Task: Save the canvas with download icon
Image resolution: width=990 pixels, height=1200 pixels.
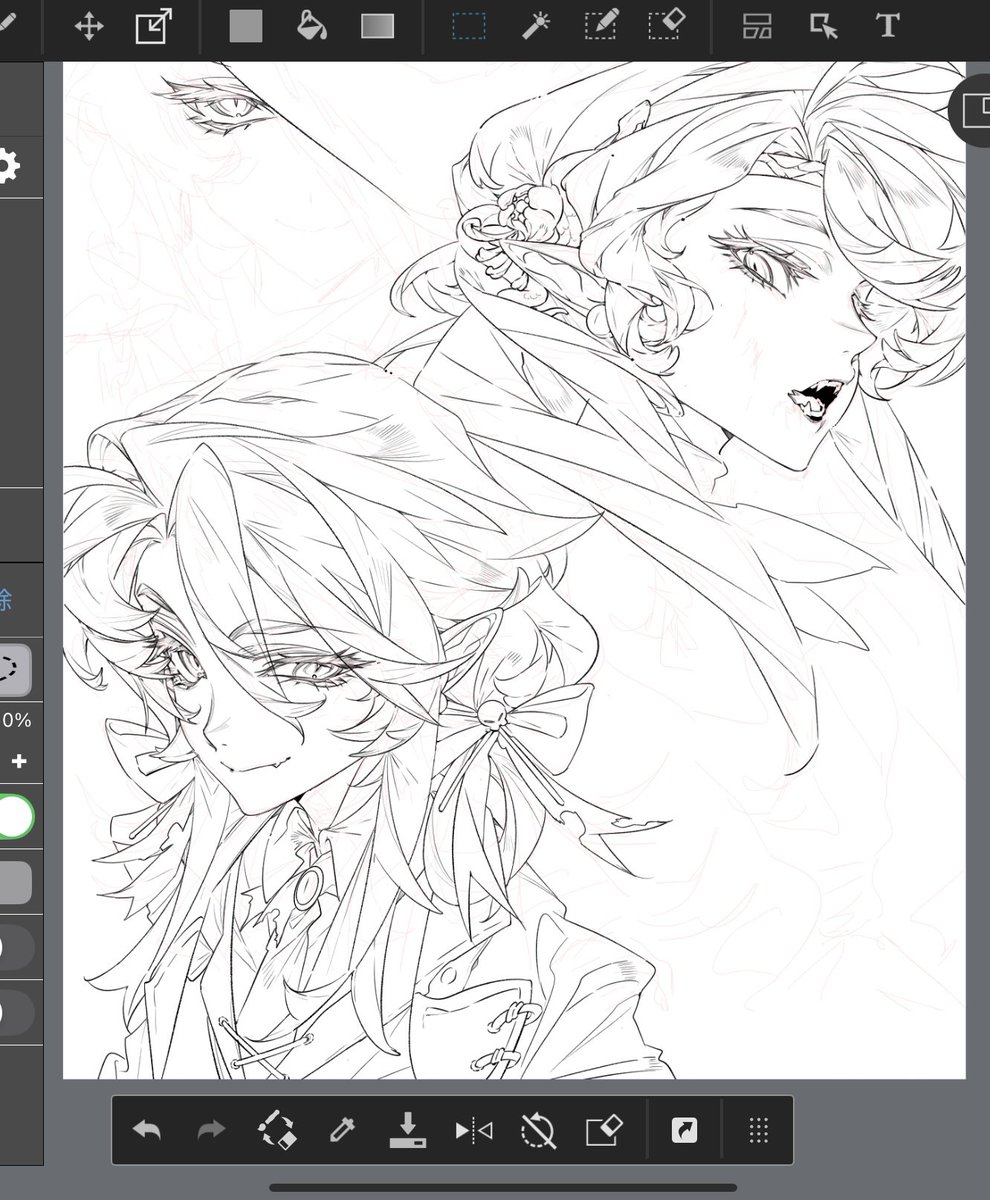Action: [x=407, y=1130]
